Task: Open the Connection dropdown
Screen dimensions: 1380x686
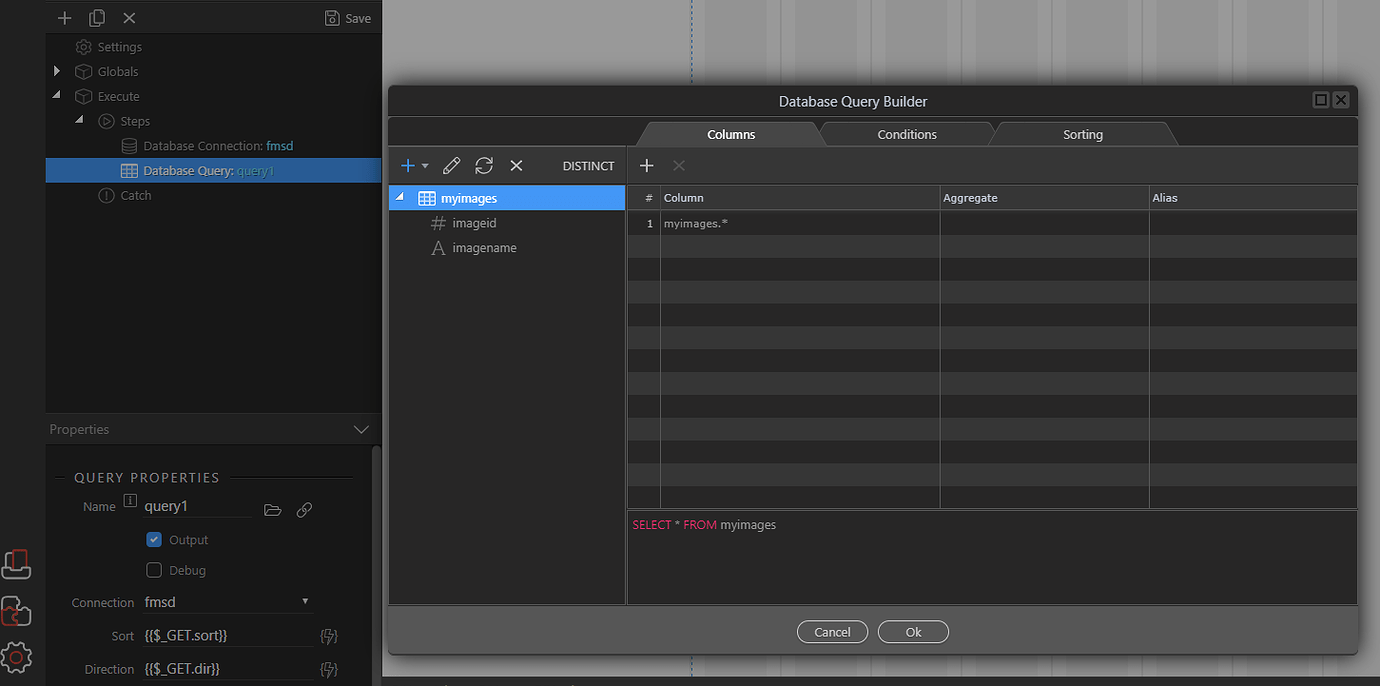Action: point(305,602)
